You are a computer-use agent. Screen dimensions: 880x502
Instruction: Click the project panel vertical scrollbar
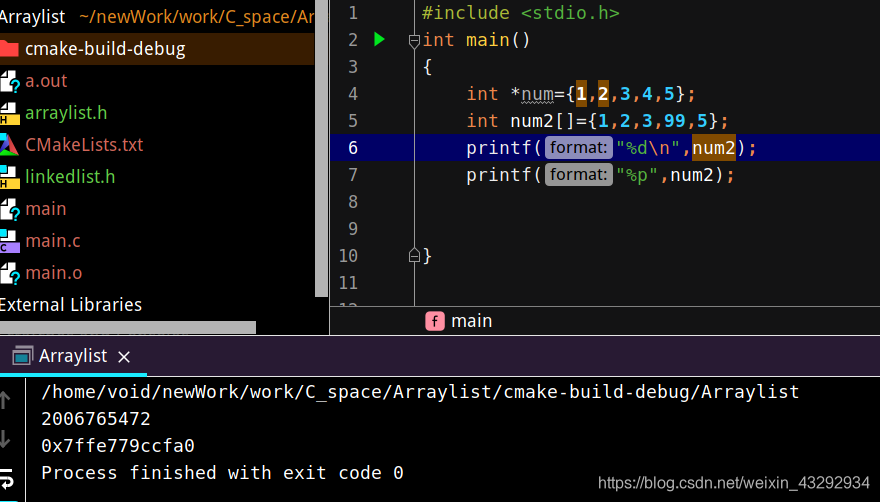coord(322,148)
